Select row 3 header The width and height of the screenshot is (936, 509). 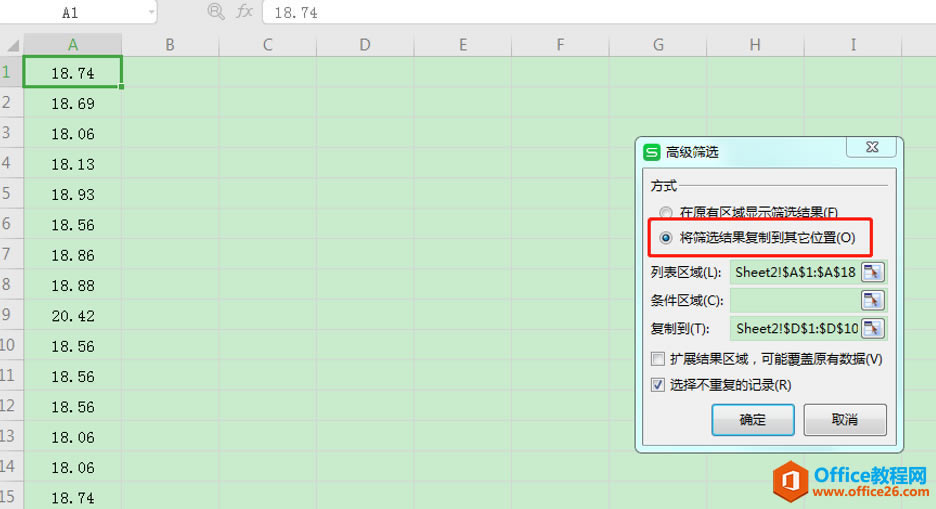pos(11,133)
